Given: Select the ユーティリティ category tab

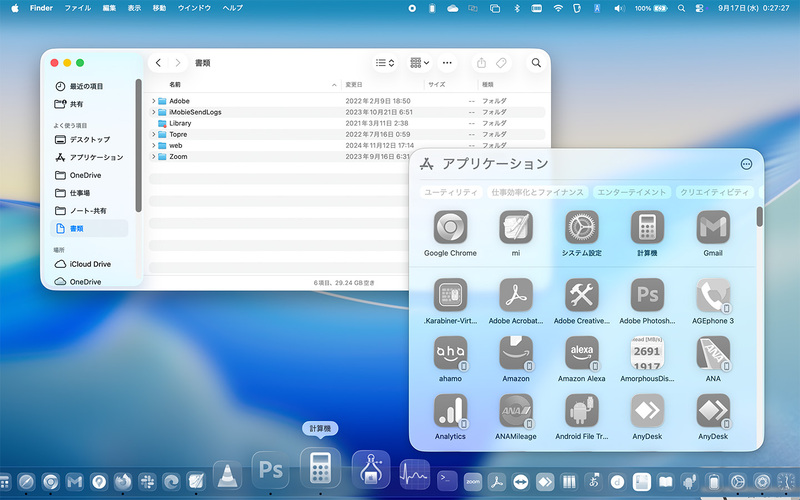Looking at the screenshot, I should 450,192.
